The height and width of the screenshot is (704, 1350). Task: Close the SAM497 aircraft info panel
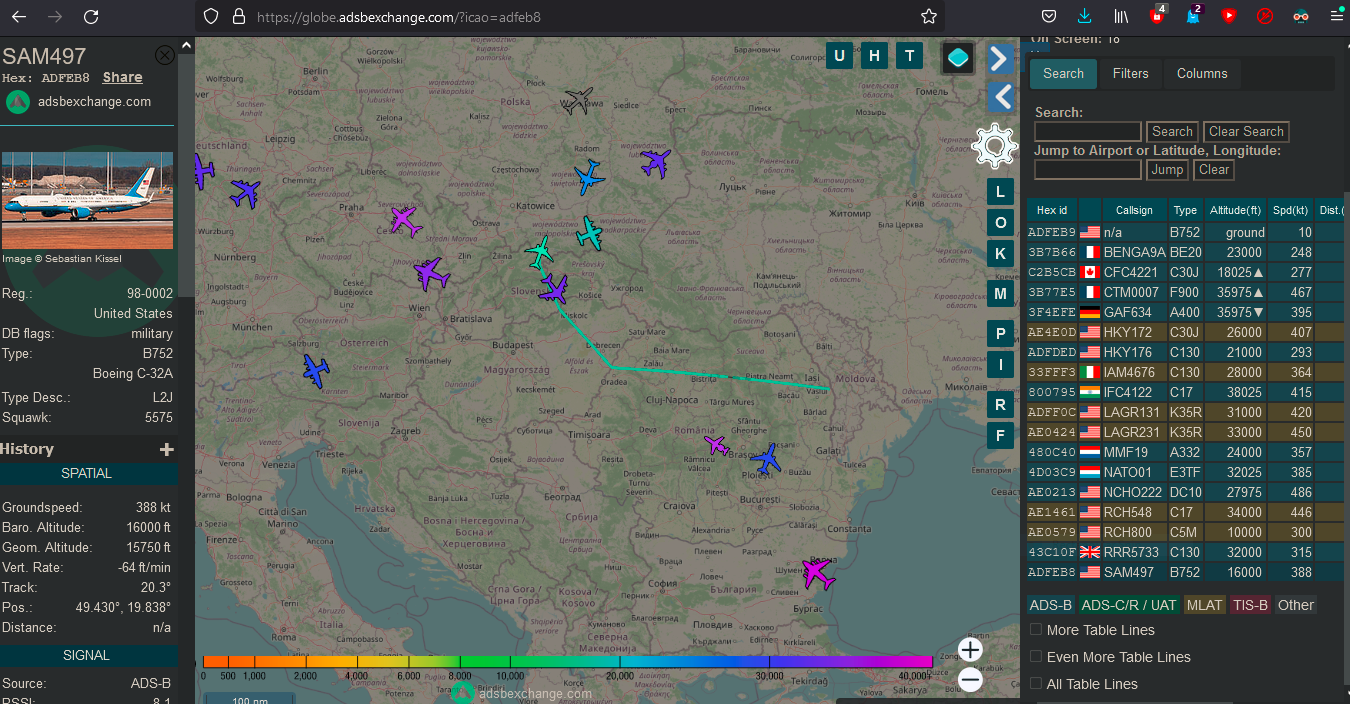(165, 55)
